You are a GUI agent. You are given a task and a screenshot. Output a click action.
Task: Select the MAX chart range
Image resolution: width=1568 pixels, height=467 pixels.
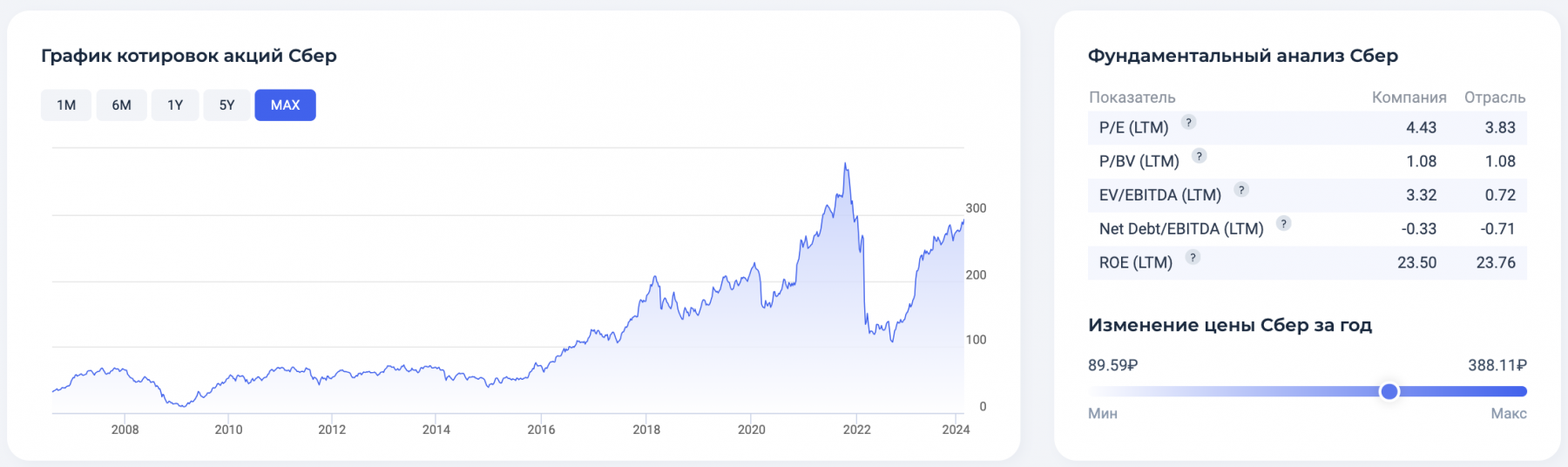pos(285,105)
